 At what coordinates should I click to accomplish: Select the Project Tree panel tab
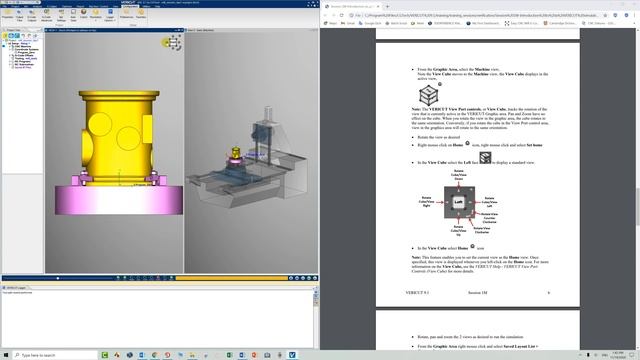[14, 30]
